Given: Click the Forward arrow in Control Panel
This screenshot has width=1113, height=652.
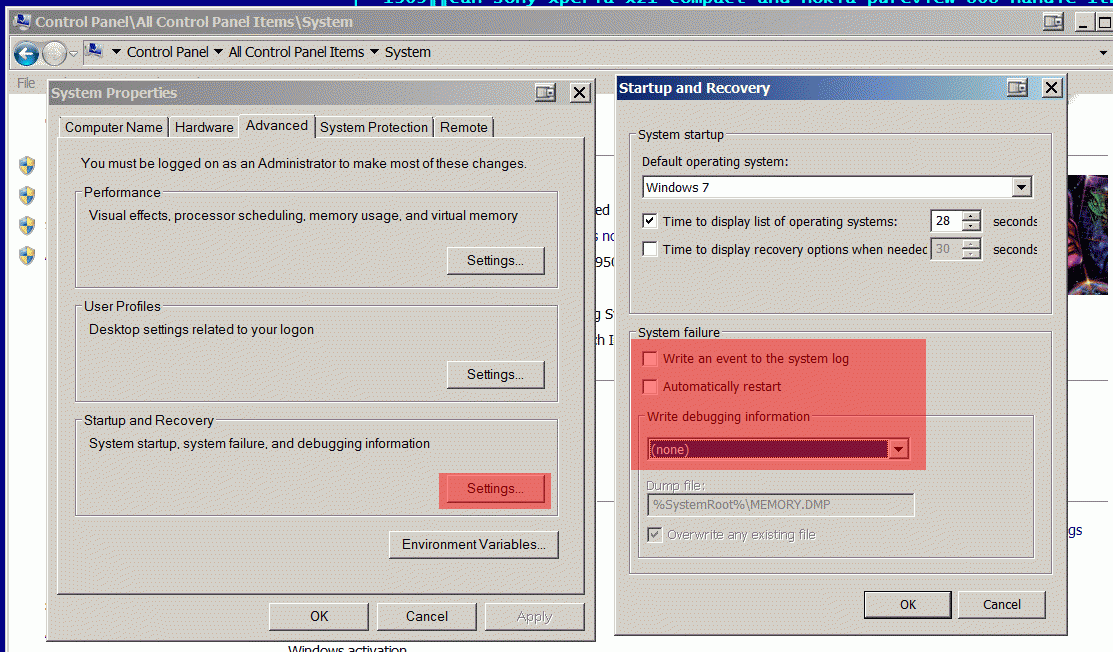Looking at the screenshot, I should pos(55,53).
